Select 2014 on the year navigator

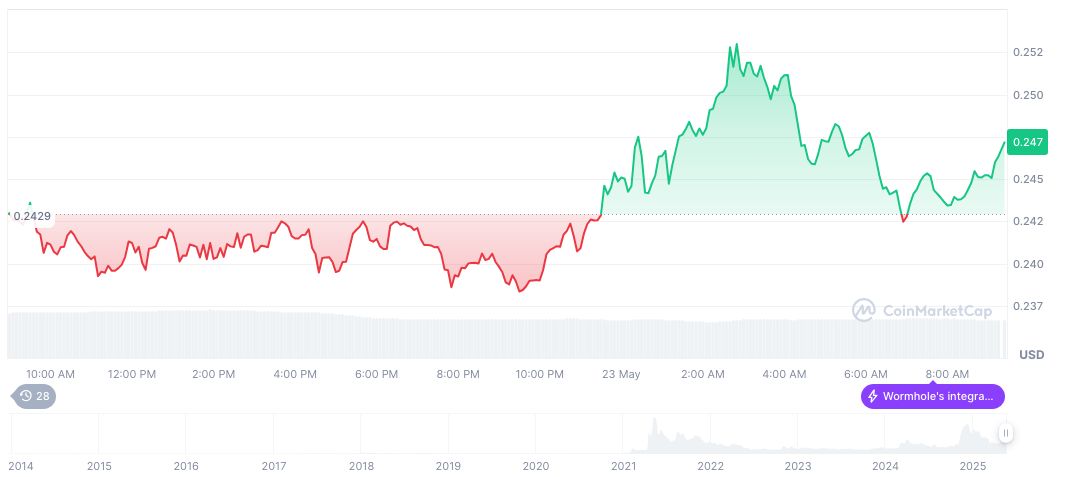[20, 466]
